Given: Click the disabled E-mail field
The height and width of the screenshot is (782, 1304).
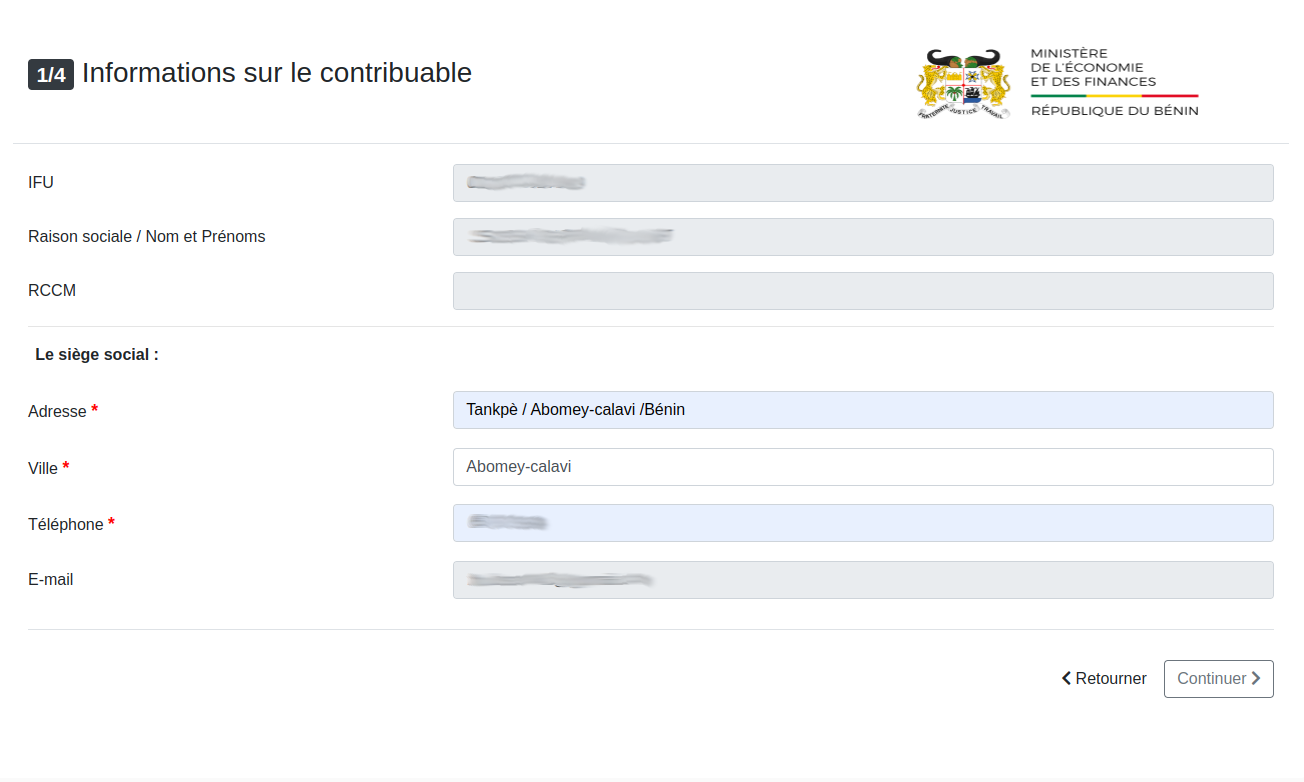Looking at the screenshot, I should [x=863, y=580].
